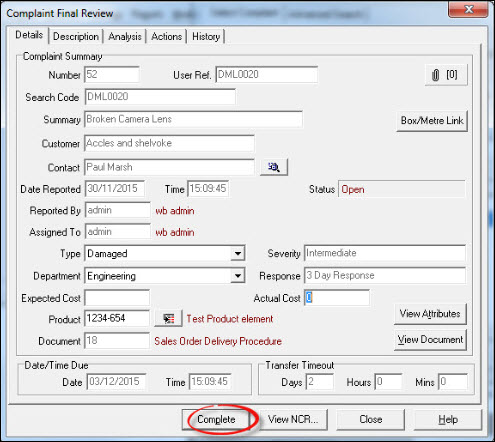Open View NCR... button
This screenshot has width=495, height=442.
point(293,419)
